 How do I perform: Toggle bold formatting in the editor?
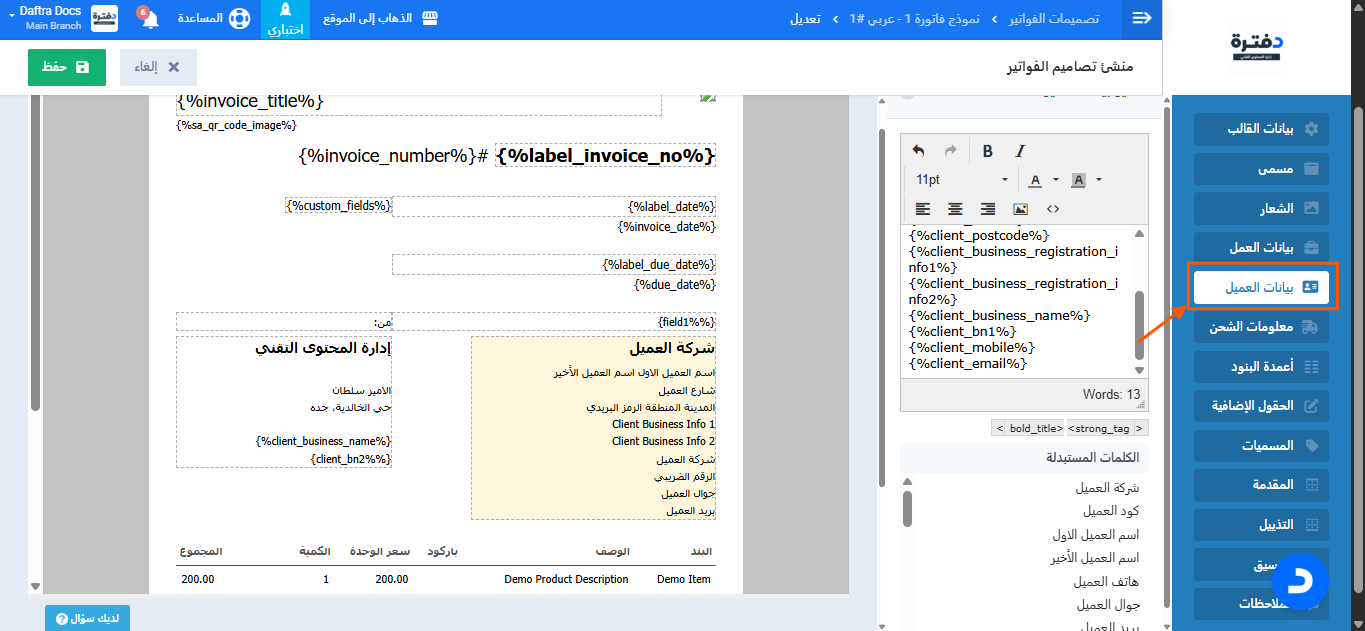pyautogui.click(x=987, y=151)
